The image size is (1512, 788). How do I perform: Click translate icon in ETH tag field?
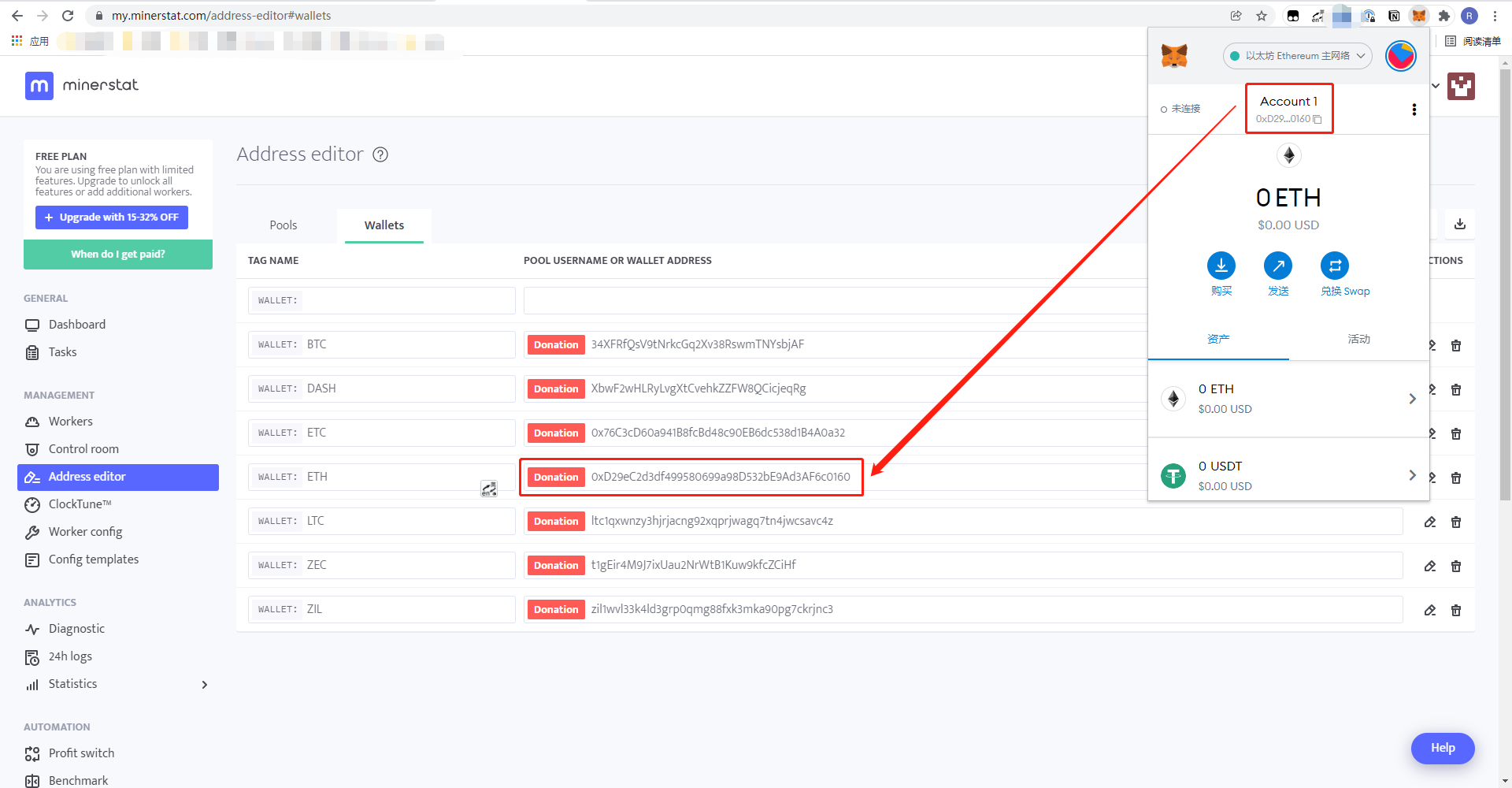pos(489,489)
